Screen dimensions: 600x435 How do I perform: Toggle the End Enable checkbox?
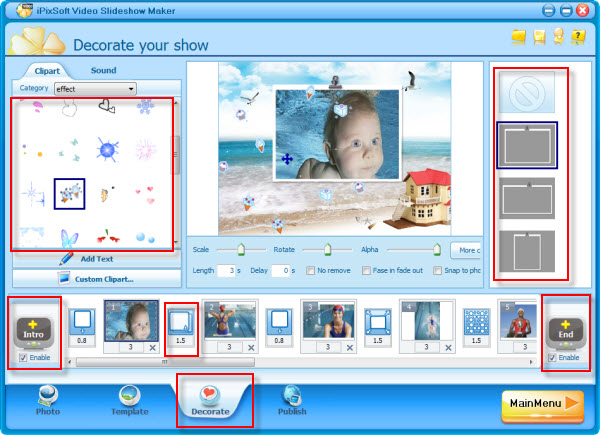tap(554, 358)
